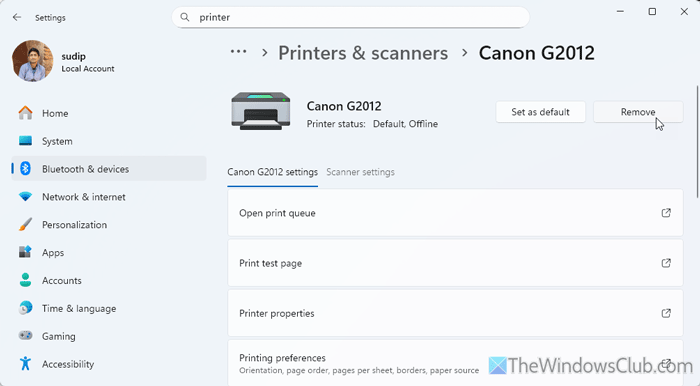
Task: Expand the breadcrumb ellipsis menu
Action: click(x=238, y=52)
